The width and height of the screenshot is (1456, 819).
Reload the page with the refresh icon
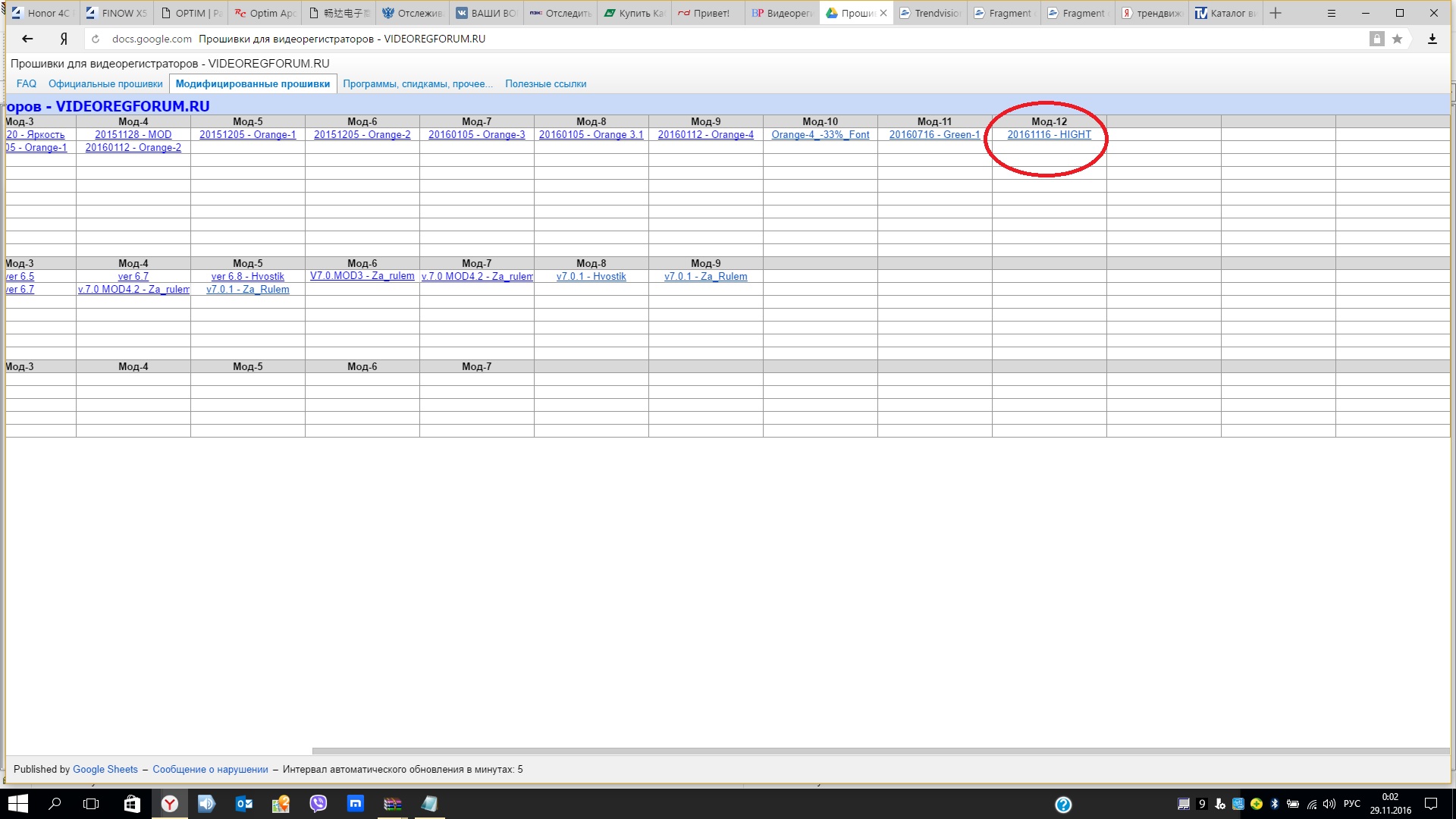coord(96,39)
